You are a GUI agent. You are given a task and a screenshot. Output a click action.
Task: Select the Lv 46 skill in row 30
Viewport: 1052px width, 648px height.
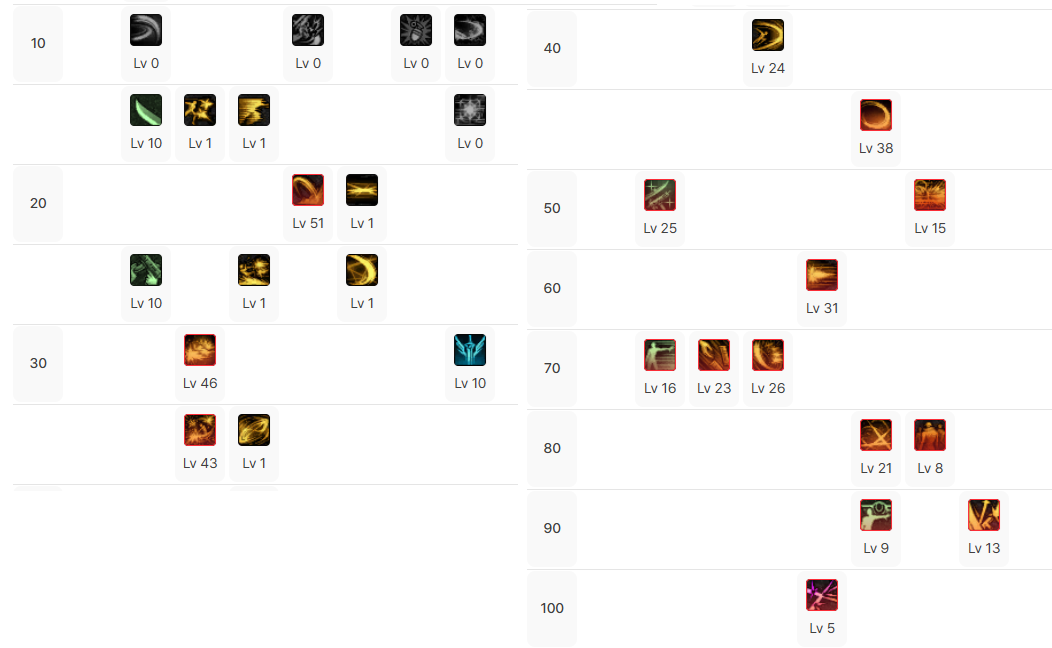click(200, 350)
